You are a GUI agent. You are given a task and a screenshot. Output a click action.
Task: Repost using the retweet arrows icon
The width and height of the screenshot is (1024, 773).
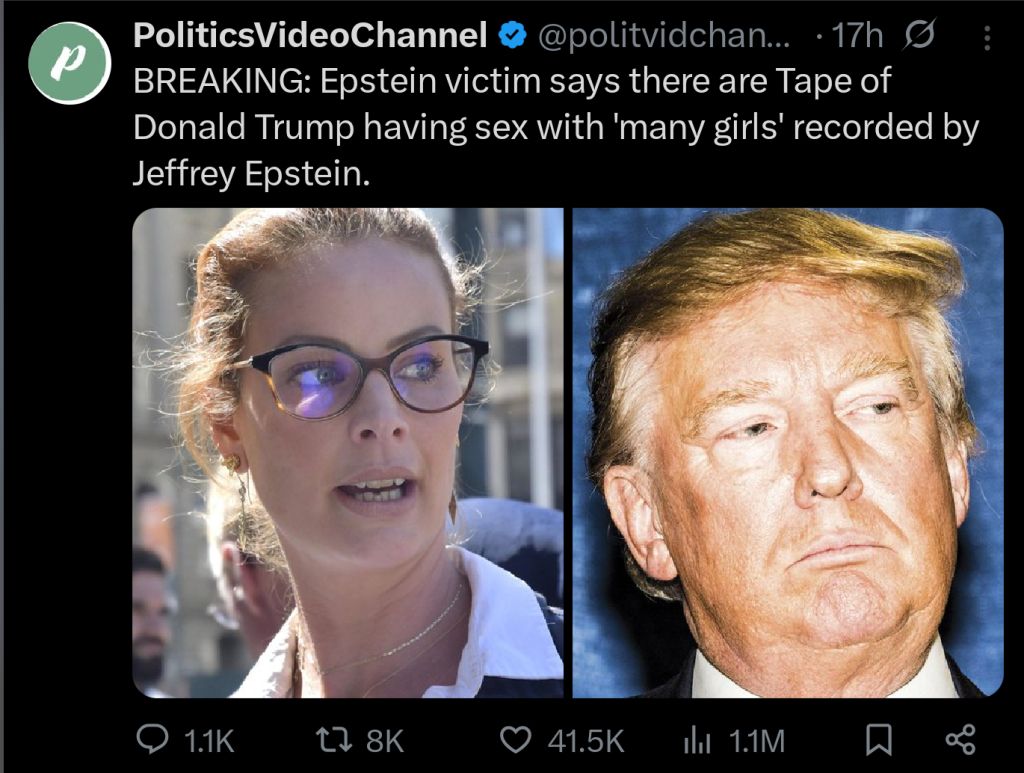point(334,740)
